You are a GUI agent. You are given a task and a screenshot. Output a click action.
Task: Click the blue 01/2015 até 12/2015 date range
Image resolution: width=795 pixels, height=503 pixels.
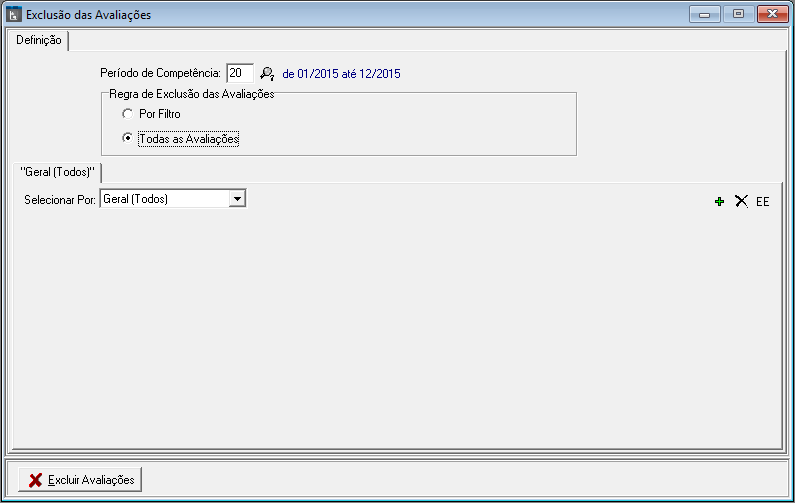click(x=343, y=74)
